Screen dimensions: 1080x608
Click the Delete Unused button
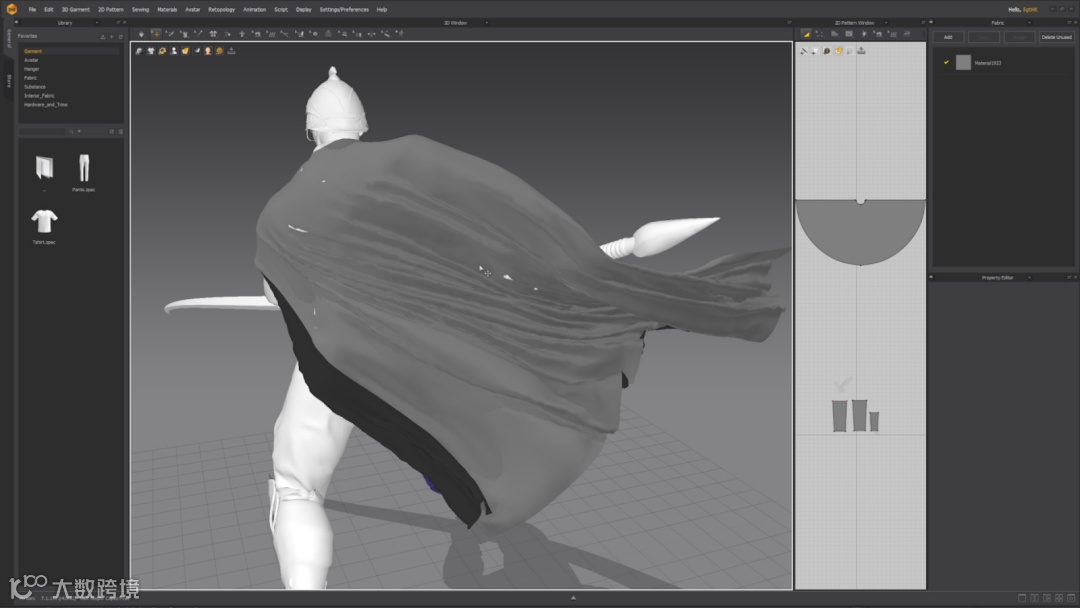click(1056, 37)
